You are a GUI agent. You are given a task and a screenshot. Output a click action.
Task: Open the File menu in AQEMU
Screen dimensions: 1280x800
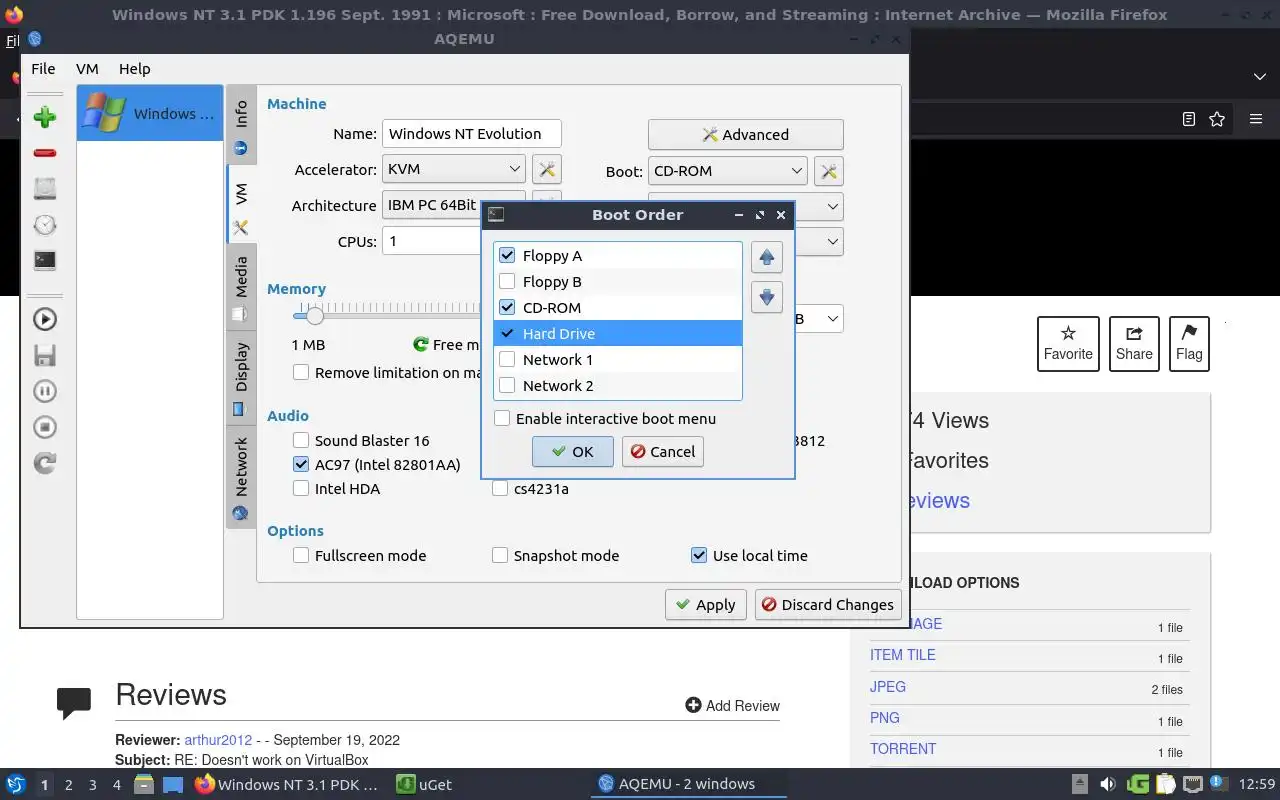click(43, 69)
